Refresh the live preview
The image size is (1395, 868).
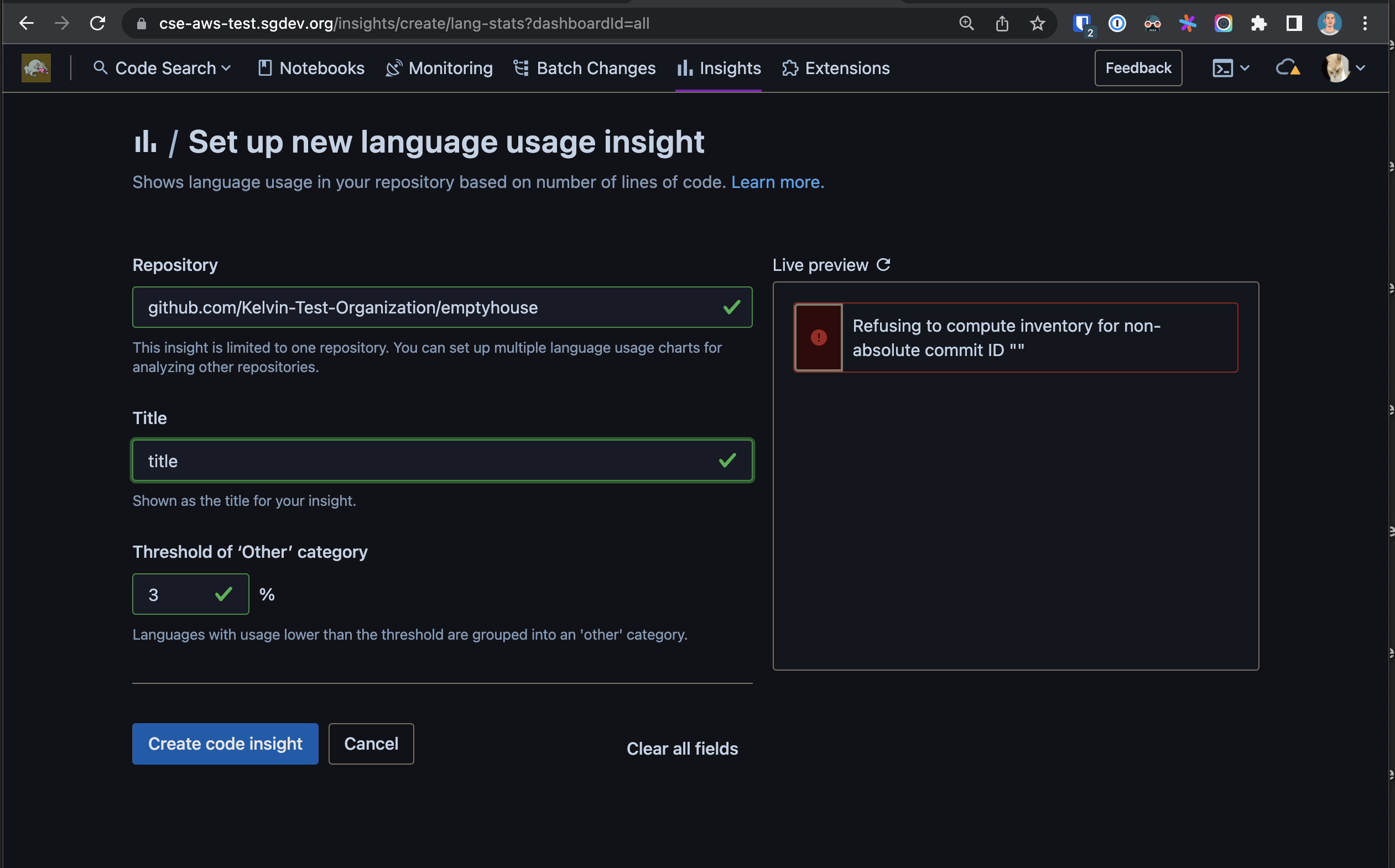[x=883, y=265]
